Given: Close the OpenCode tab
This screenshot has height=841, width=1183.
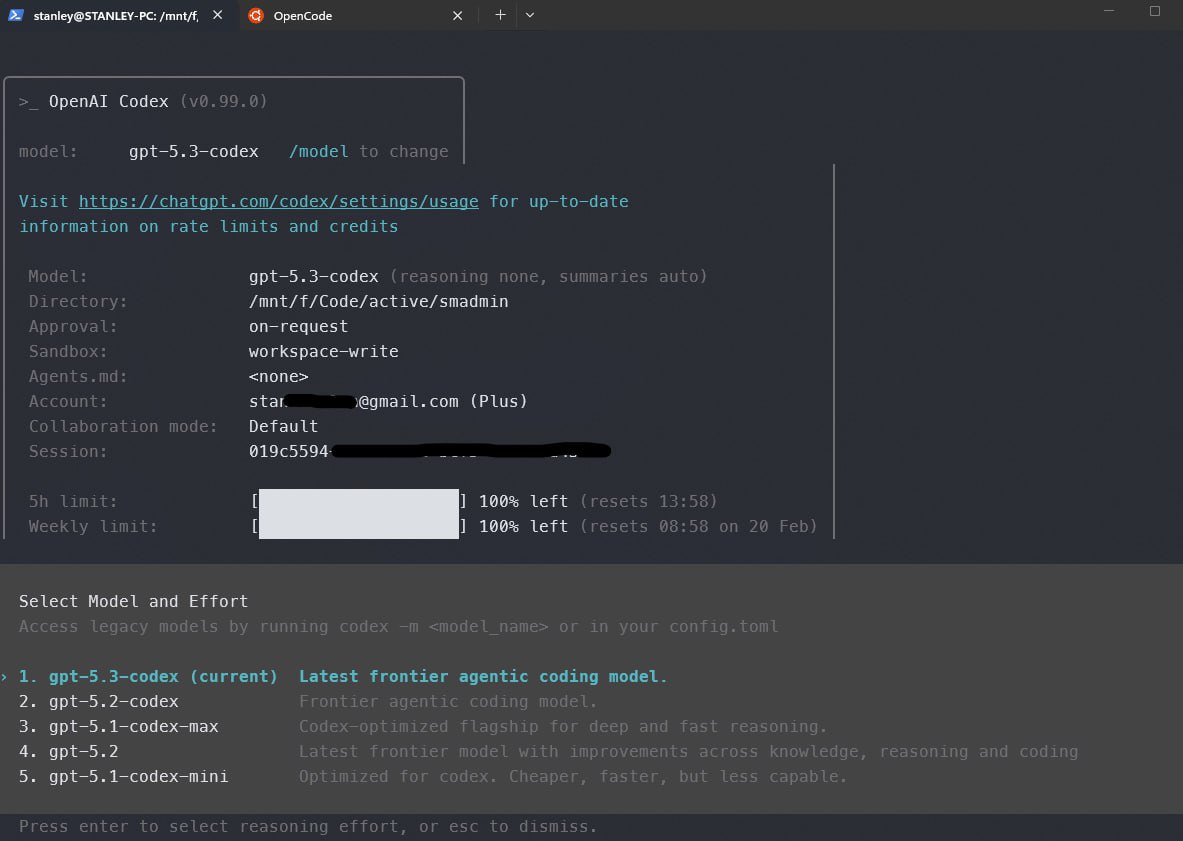Looking at the screenshot, I should point(458,16).
